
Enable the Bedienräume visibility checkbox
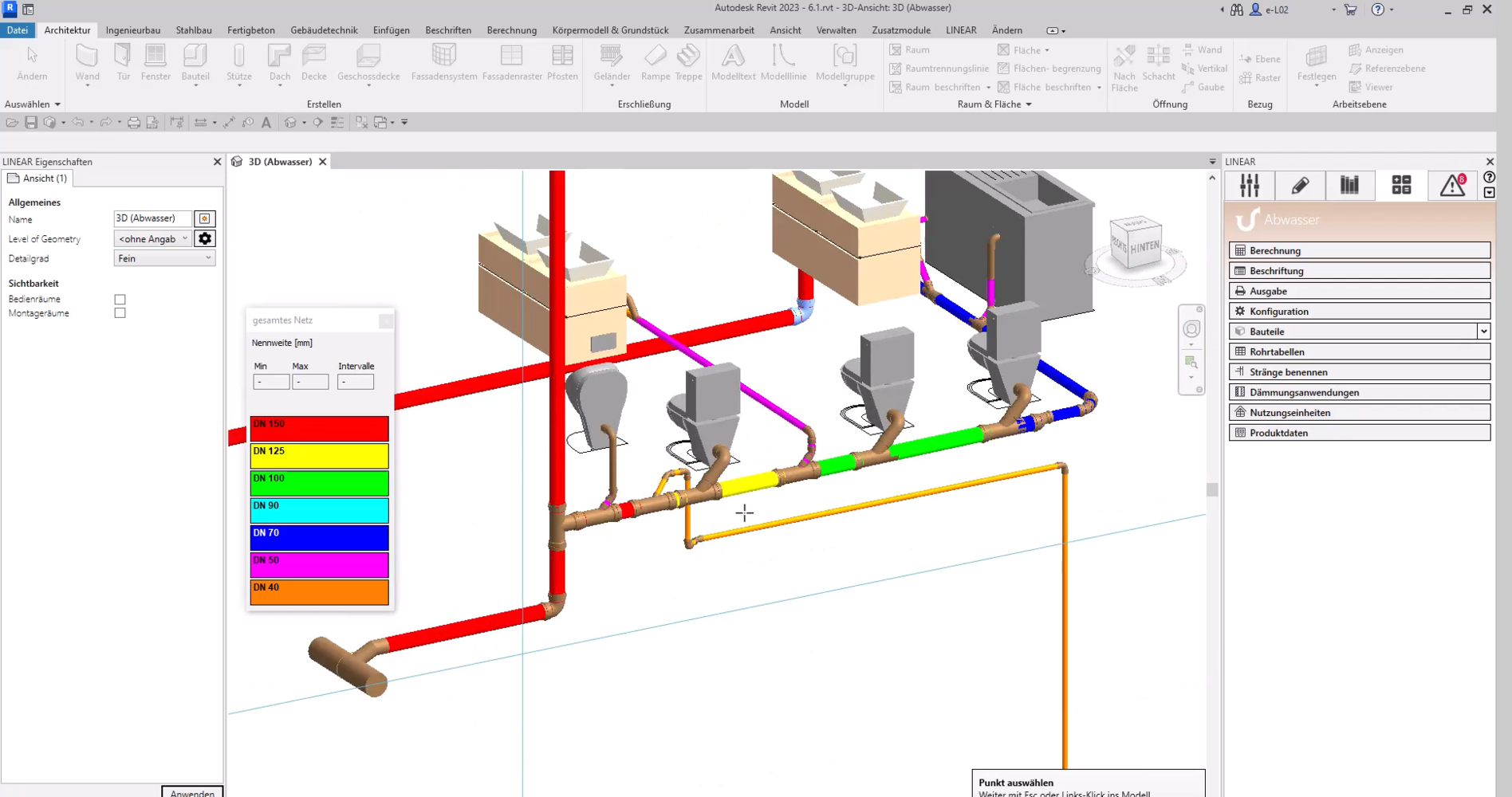click(120, 300)
